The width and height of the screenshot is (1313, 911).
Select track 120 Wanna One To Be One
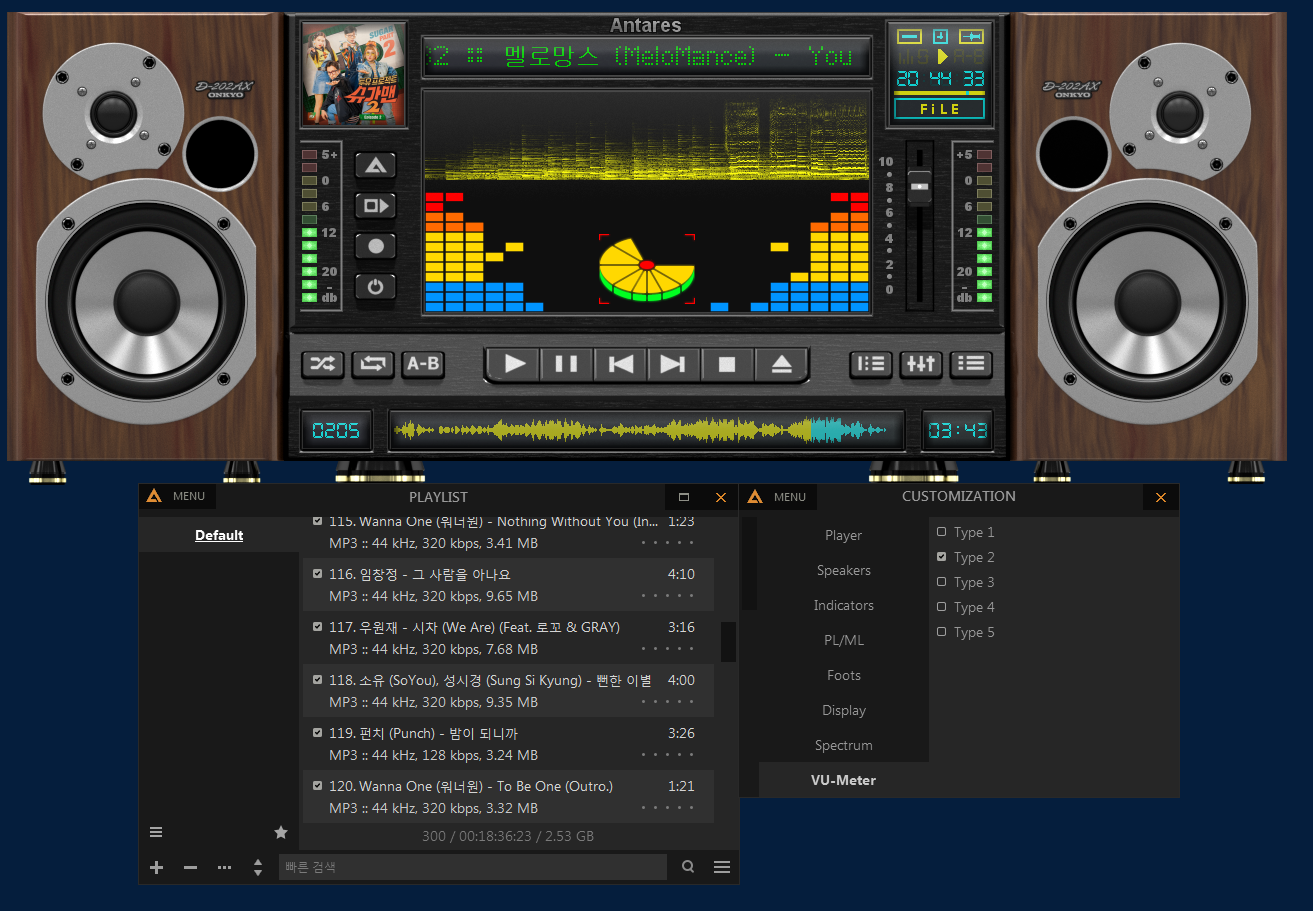click(508, 797)
